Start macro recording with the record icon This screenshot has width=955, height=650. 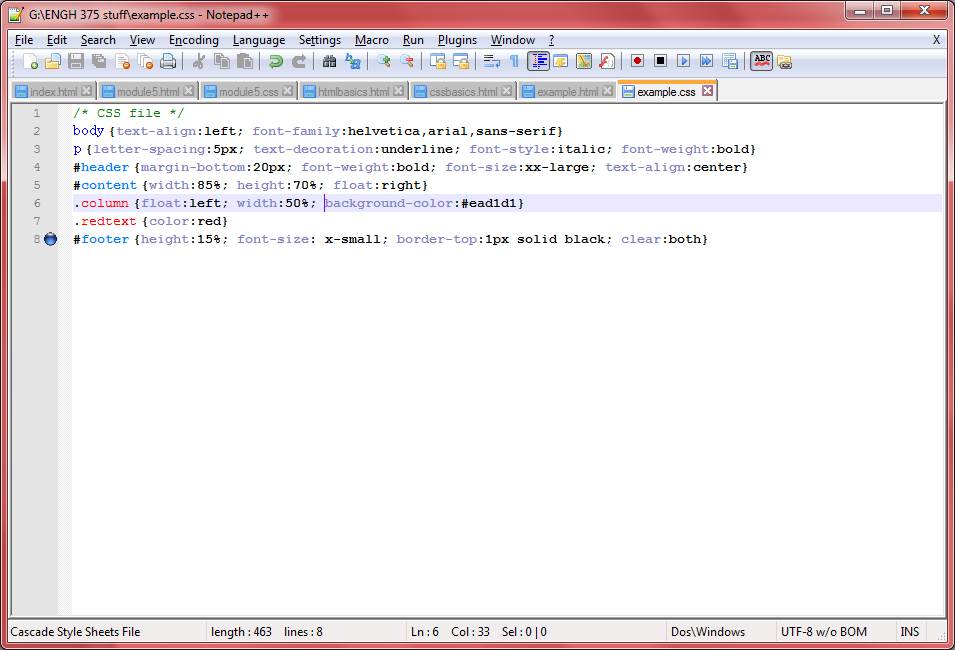click(637, 61)
